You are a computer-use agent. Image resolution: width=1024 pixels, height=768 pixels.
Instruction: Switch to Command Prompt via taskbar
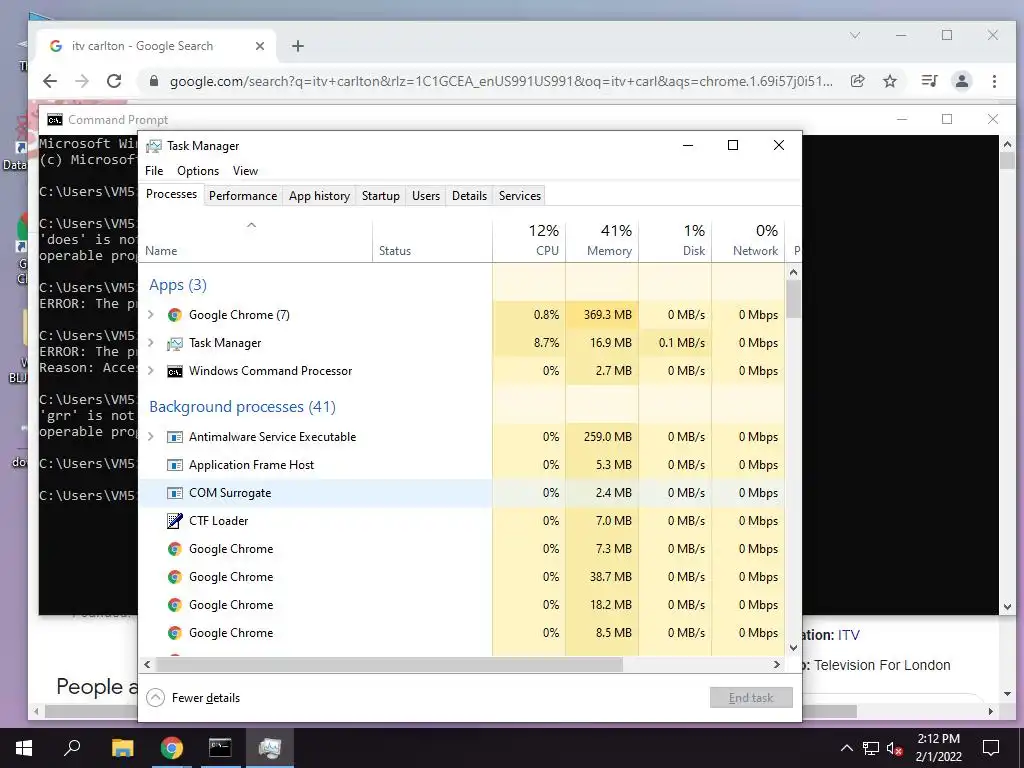pos(220,748)
